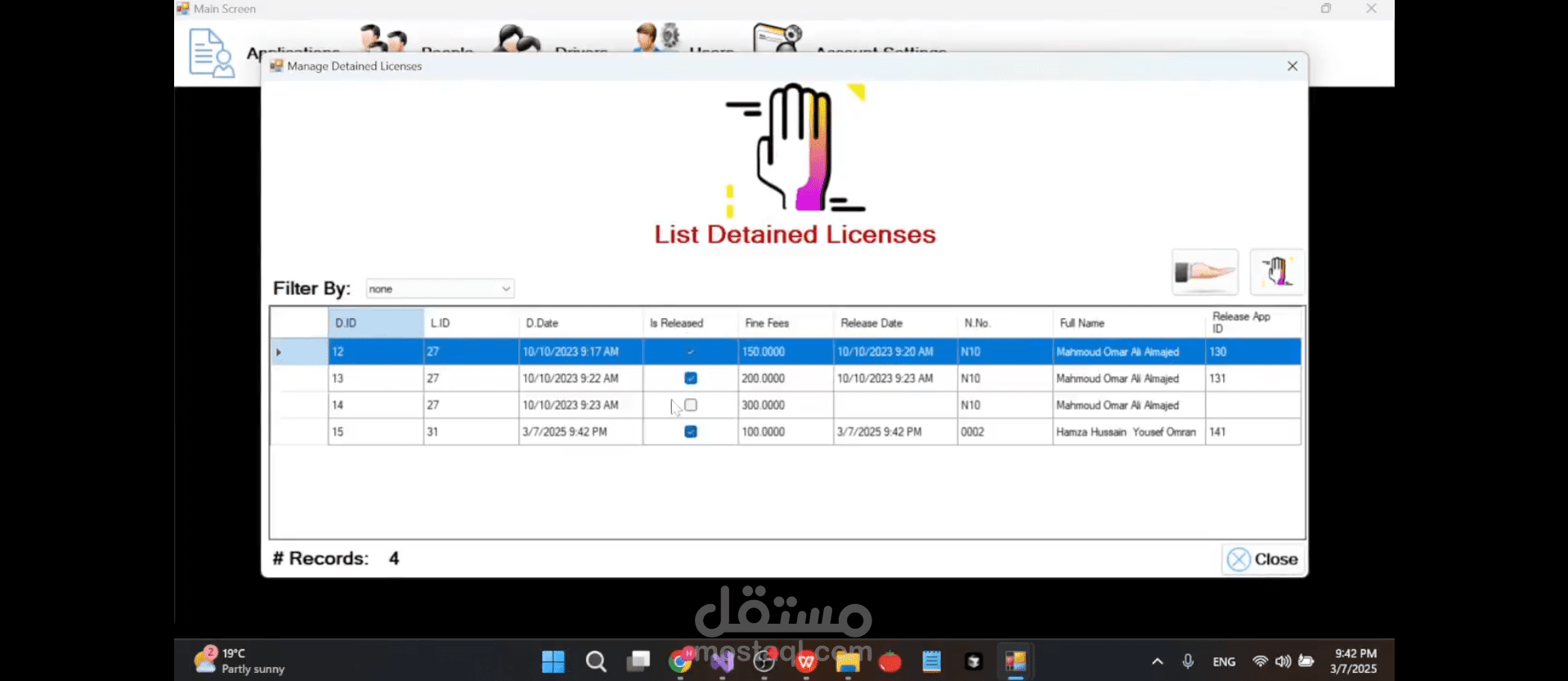1568x681 pixels.
Task: Toggle Is Released checkbox for D.ID 12
Action: pyautogui.click(x=691, y=352)
